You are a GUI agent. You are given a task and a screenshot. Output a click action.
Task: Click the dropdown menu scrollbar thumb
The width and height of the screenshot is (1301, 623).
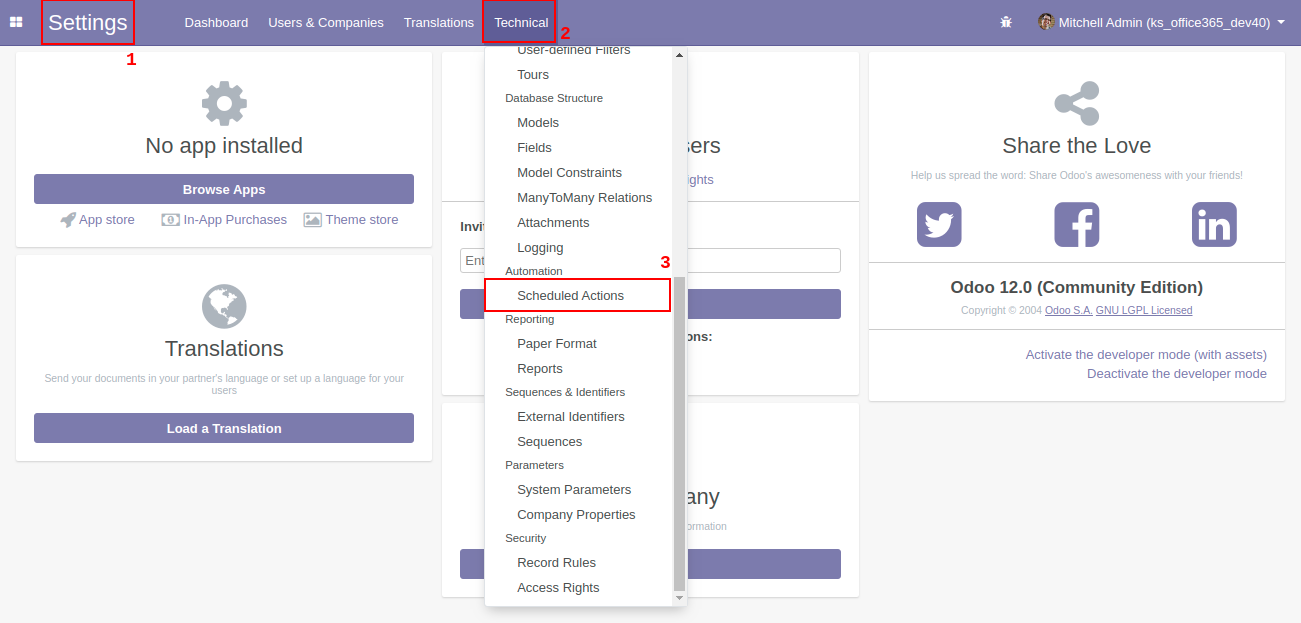(x=680, y=430)
